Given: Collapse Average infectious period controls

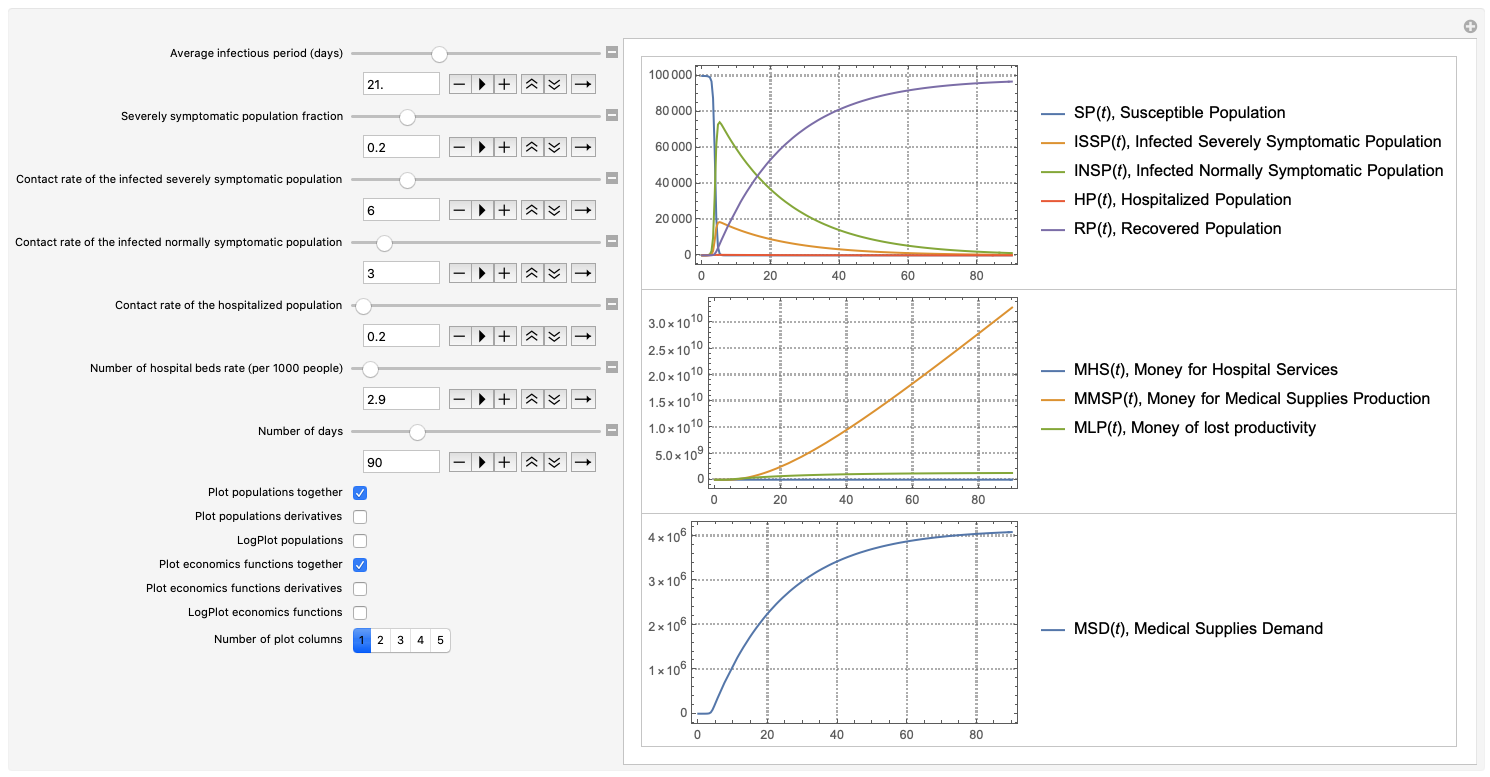Looking at the screenshot, I should (x=612, y=53).
